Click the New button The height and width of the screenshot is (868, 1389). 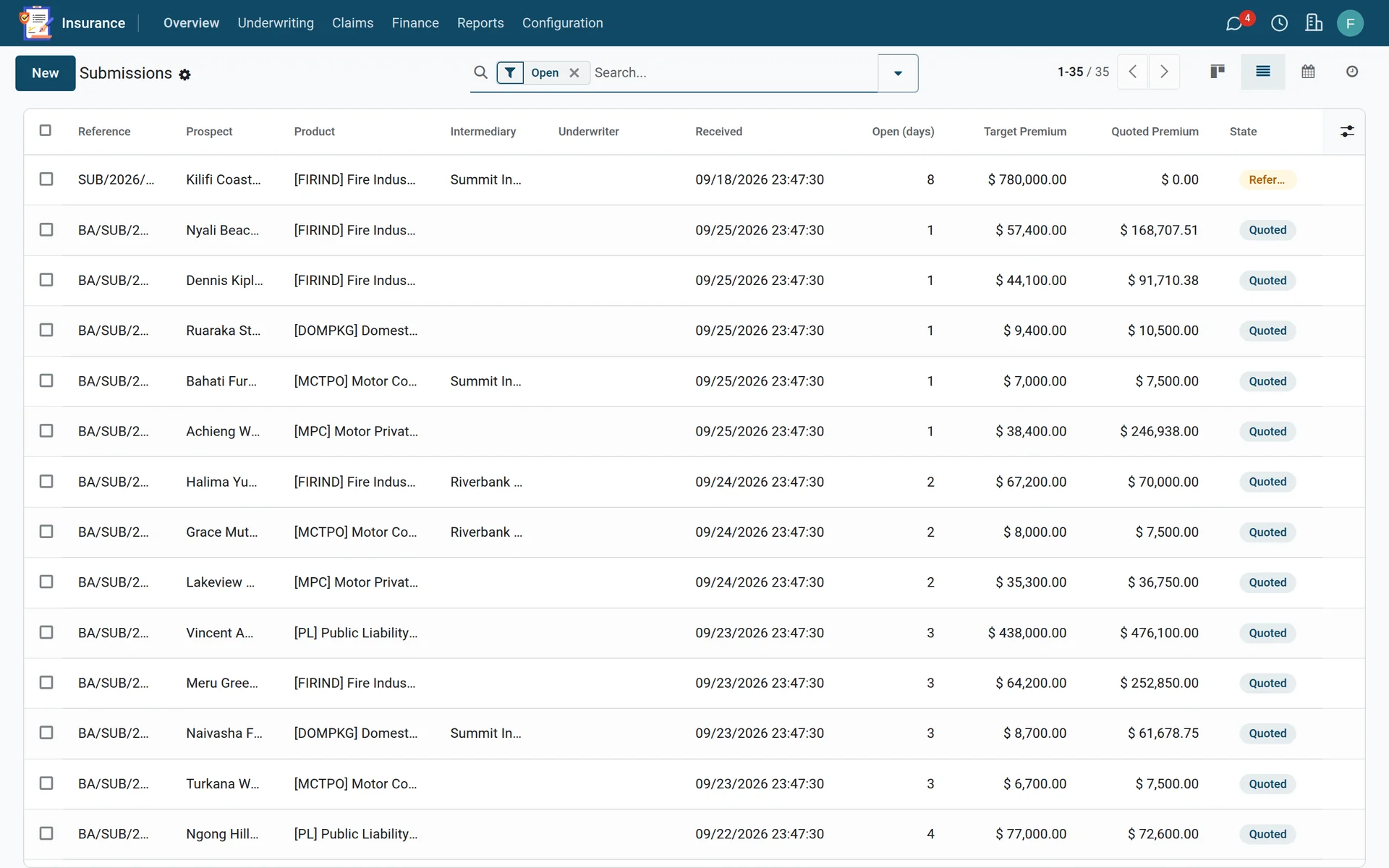pos(45,73)
